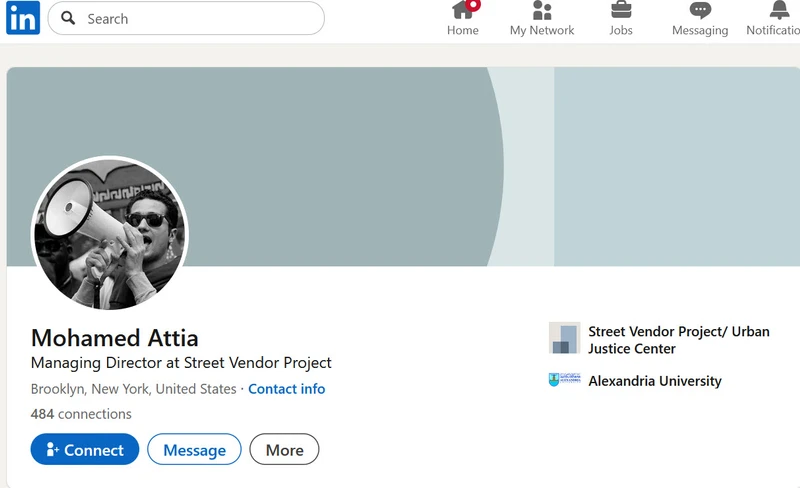Click the LinkedIn logo icon
Image resolution: width=800 pixels, height=488 pixels.
23,17
